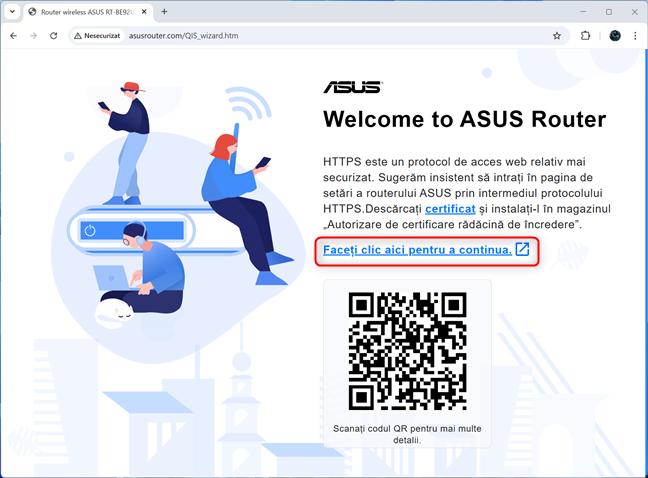Click the forward navigation arrow
Screen dimensions: 648x478
tap(33, 36)
